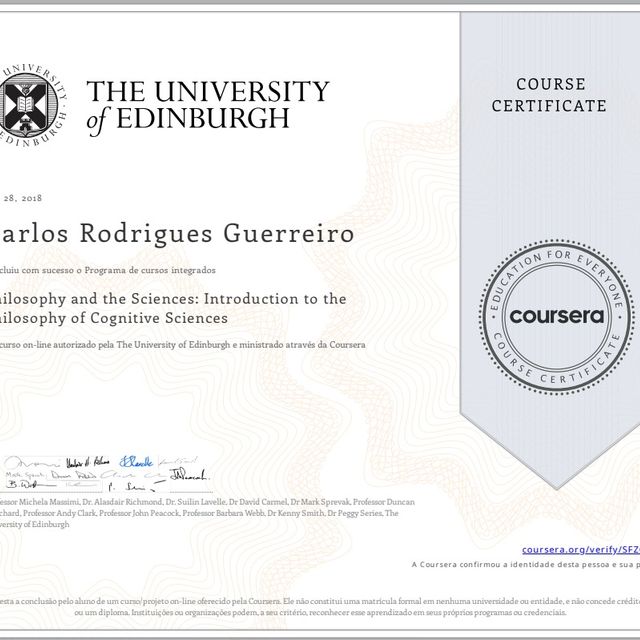This screenshot has width=640, height=640.
Task: Click the University of Edinburgh crest logo
Action: pyautogui.click(x=33, y=105)
